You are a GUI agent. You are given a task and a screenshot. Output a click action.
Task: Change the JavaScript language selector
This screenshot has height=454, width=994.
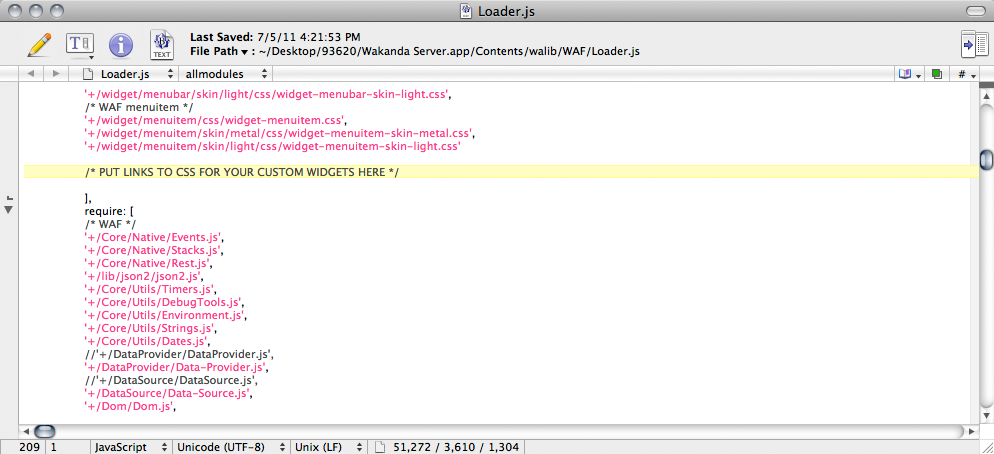pos(128,446)
